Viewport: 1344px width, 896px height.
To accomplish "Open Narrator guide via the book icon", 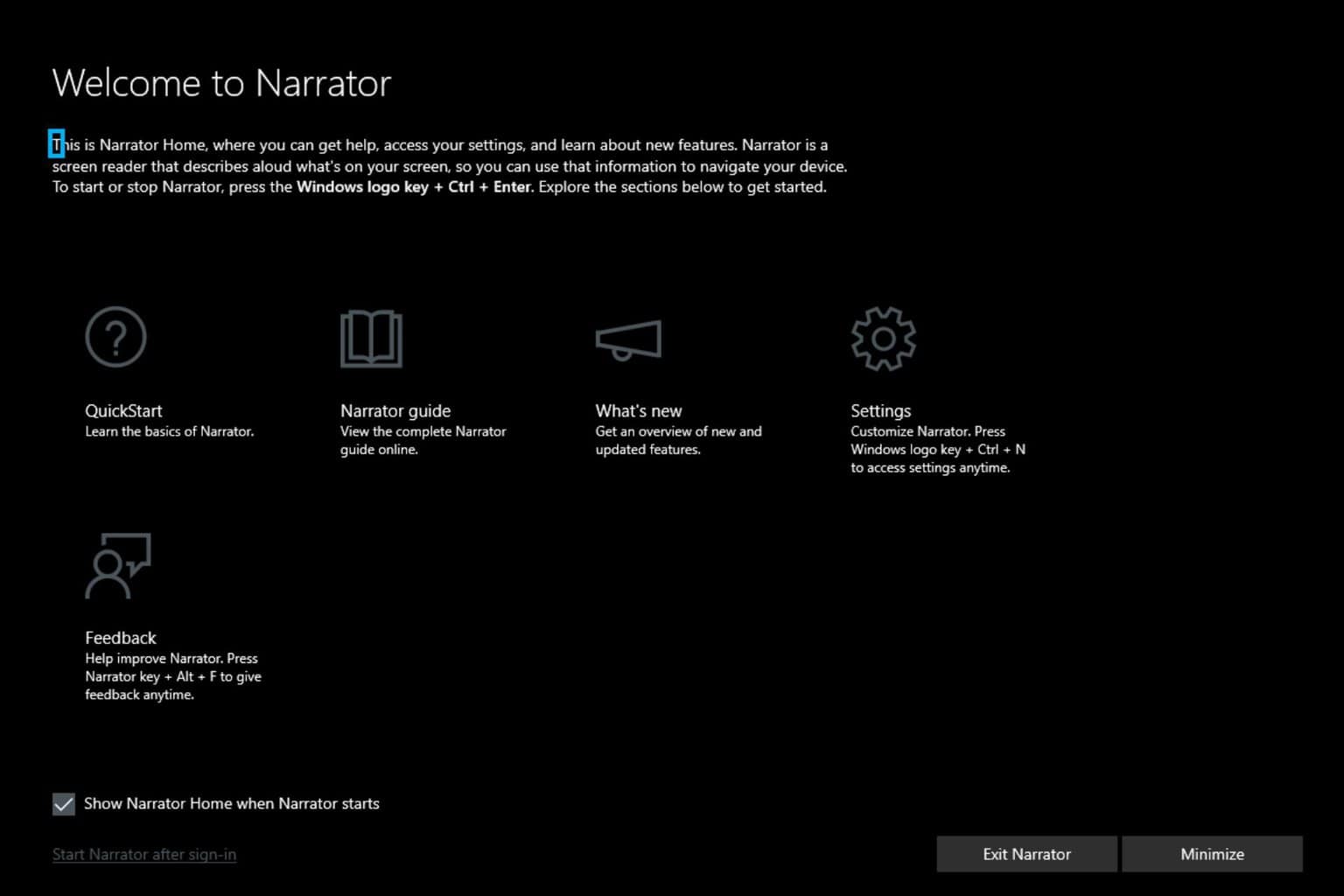I will click(x=371, y=339).
